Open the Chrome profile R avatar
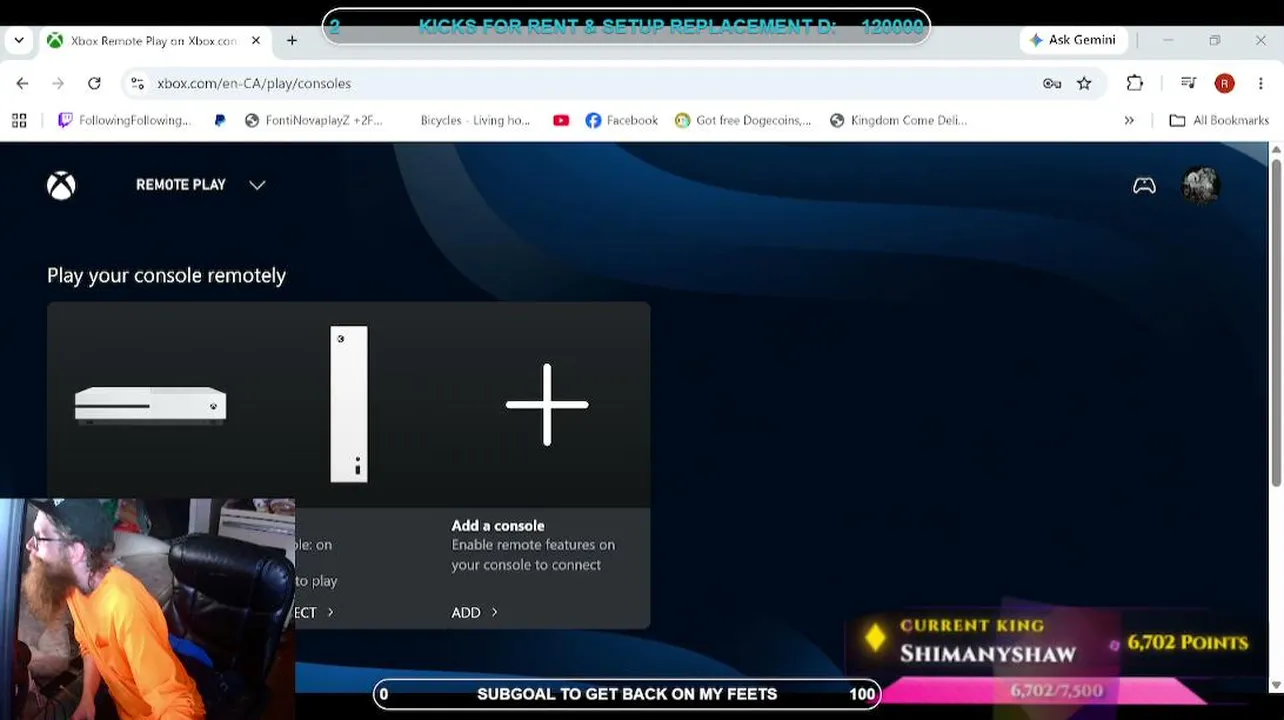This screenshot has width=1284, height=720. coord(1224,84)
